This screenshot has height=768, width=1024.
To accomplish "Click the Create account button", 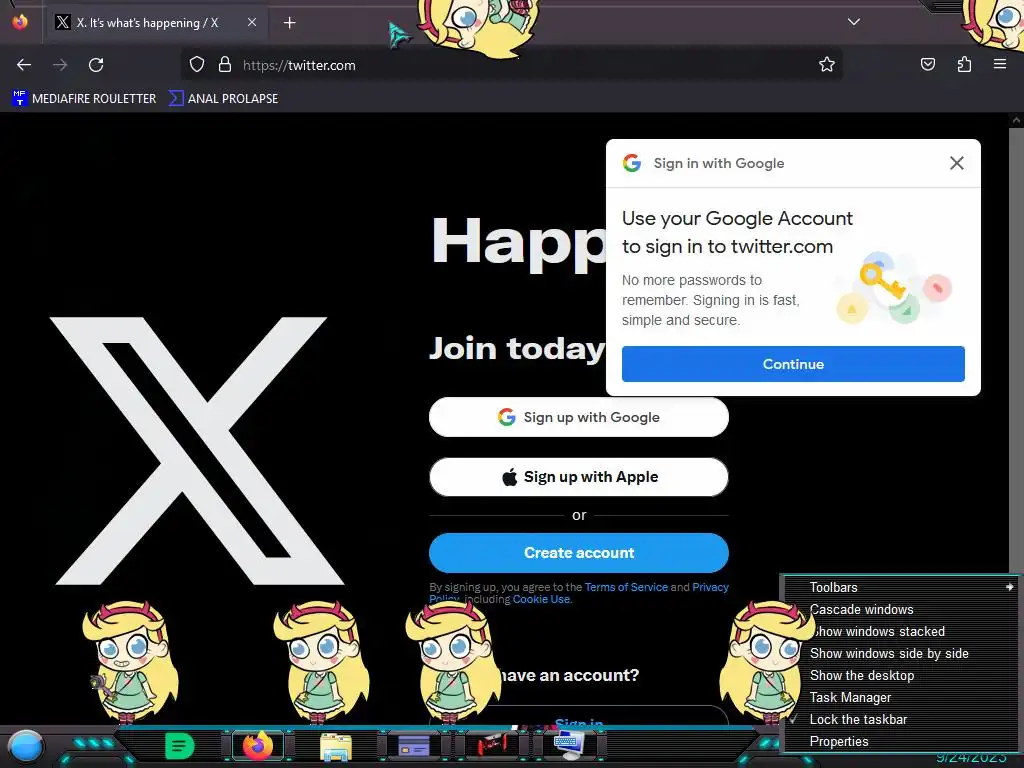I will (579, 552).
